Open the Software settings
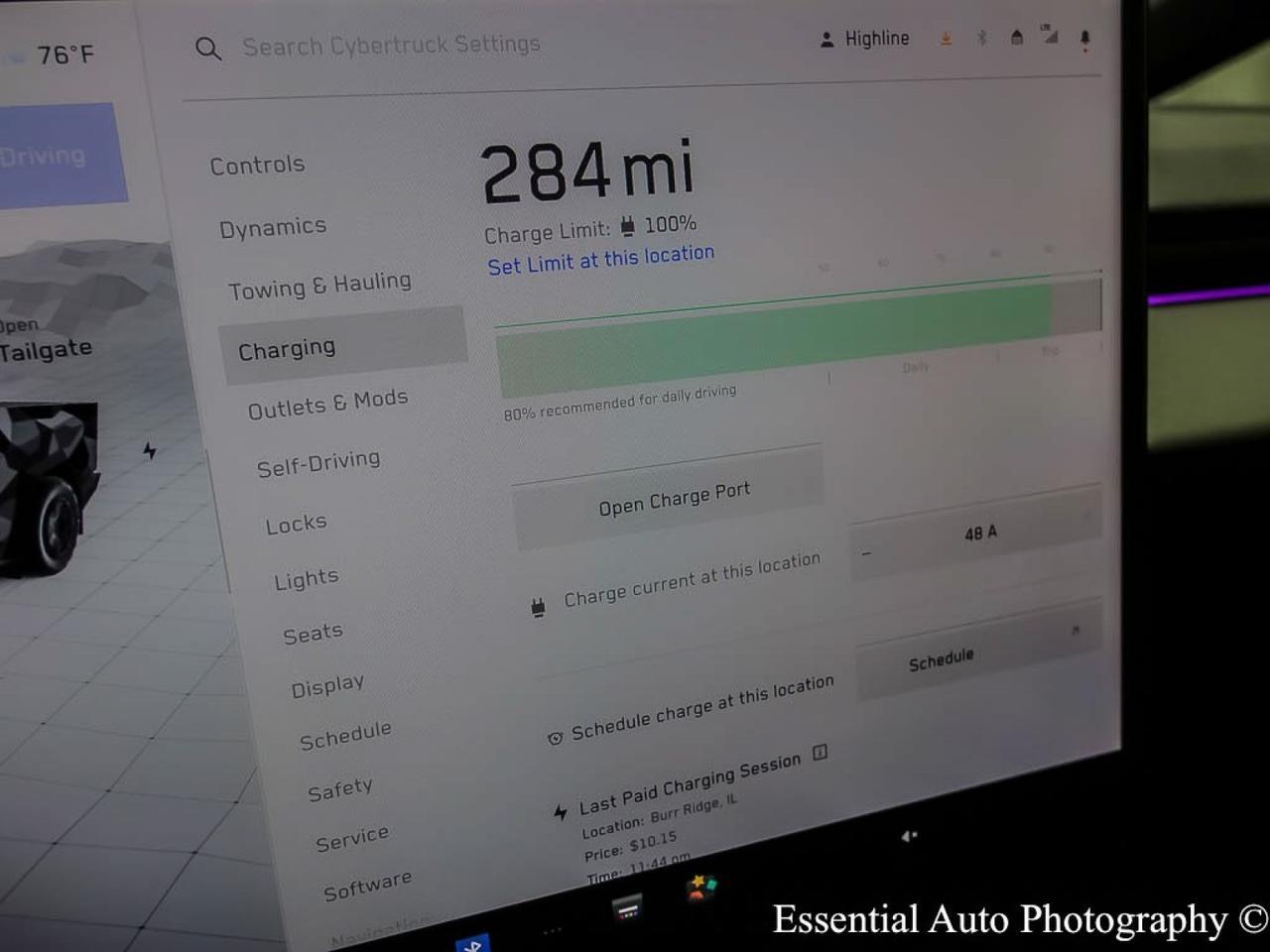This screenshot has width=1270, height=952. click(367, 886)
